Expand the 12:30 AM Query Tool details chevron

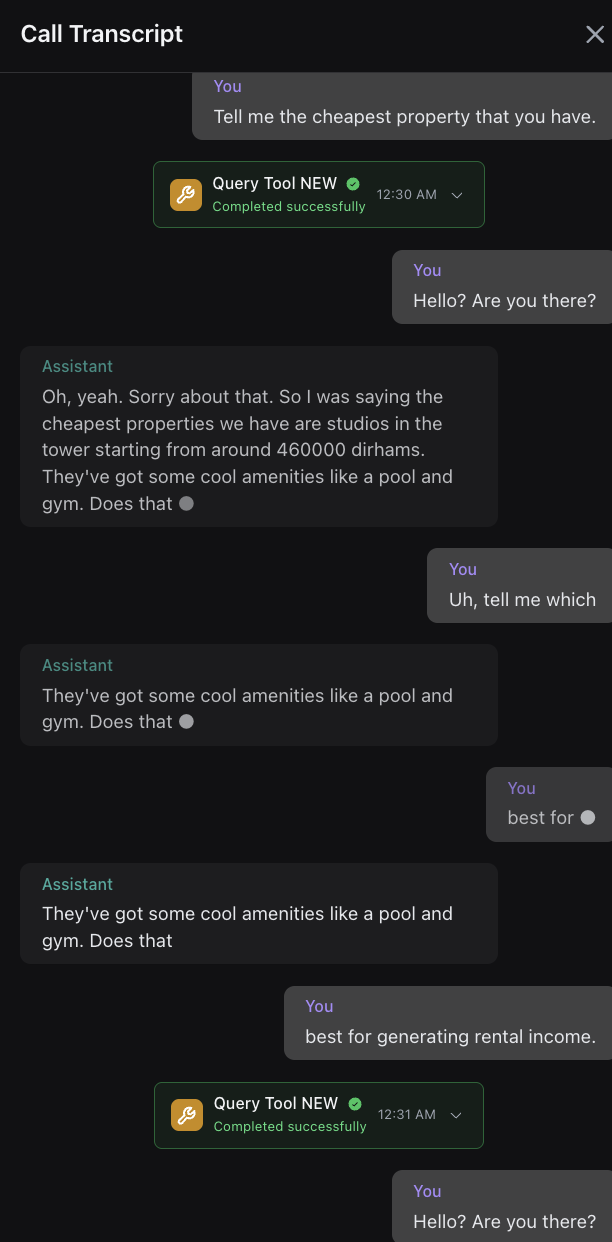457,195
